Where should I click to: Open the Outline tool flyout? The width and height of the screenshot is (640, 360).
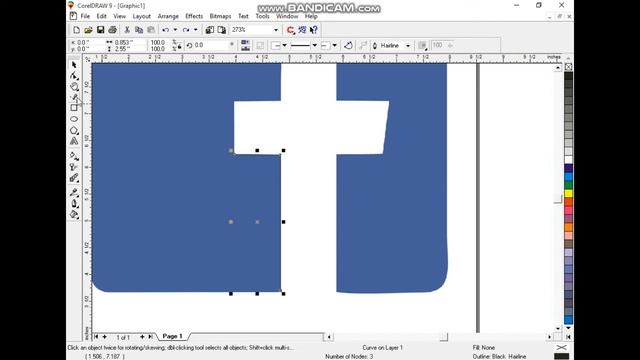pos(74,203)
